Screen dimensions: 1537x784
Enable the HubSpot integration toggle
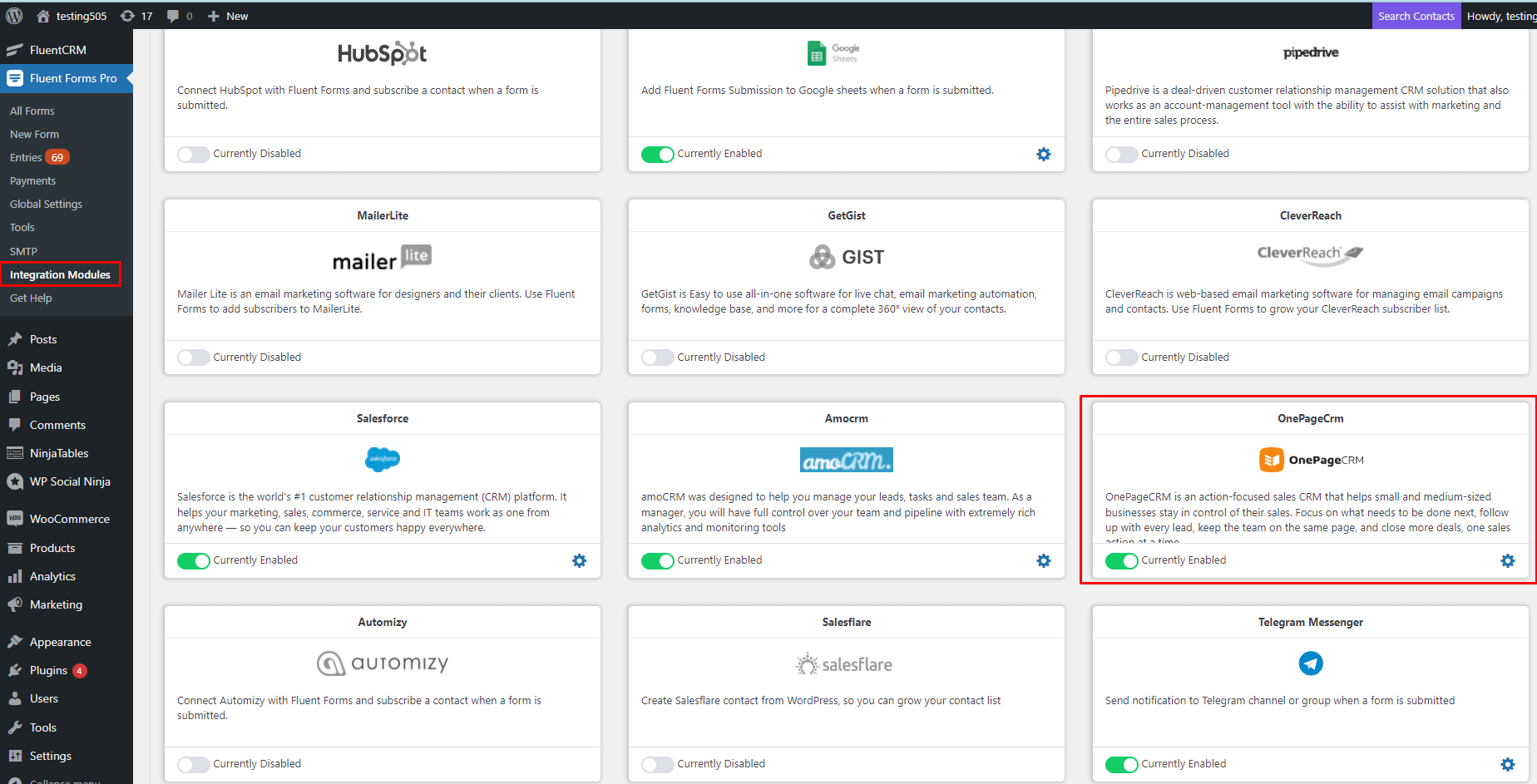pos(193,154)
